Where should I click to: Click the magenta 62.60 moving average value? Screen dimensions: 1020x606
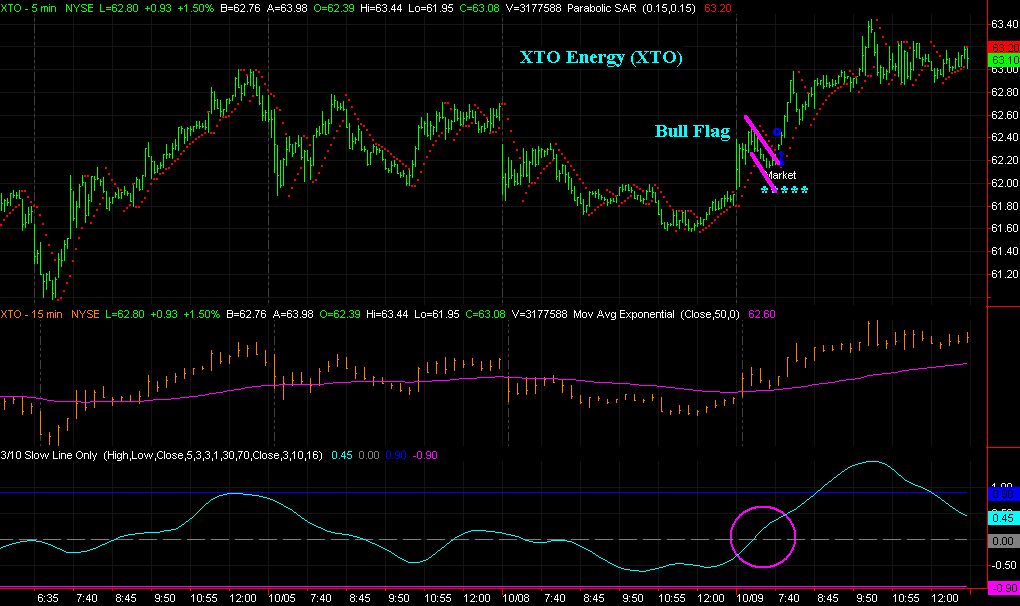coord(762,314)
